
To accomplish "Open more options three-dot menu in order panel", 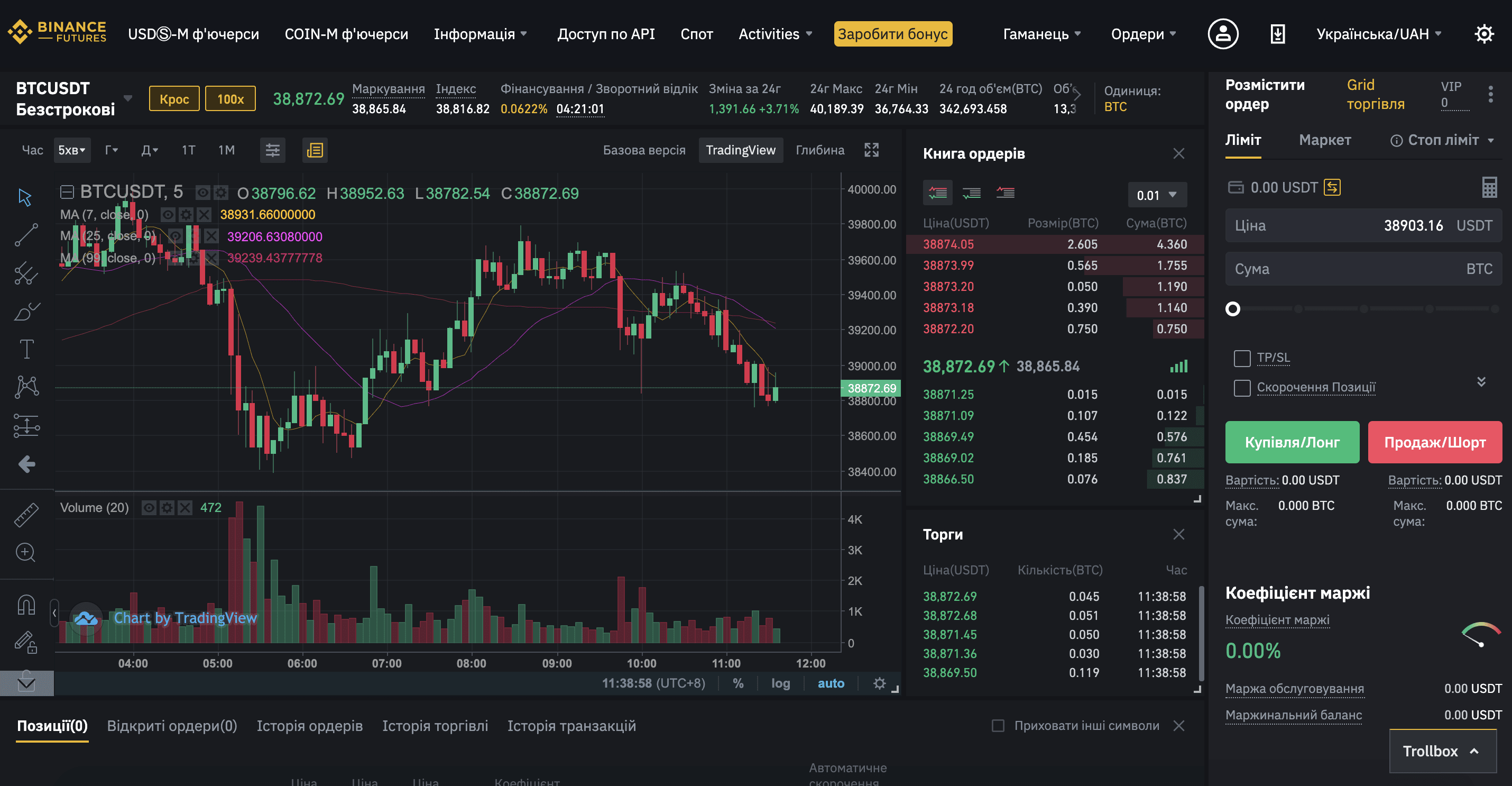I will [1490, 94].
